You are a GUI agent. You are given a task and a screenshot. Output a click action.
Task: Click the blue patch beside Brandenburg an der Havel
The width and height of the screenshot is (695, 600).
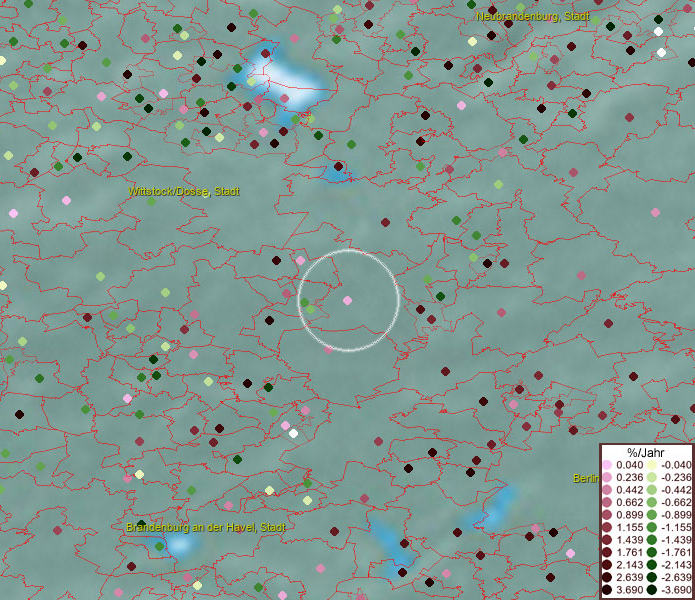pos(181,545)
